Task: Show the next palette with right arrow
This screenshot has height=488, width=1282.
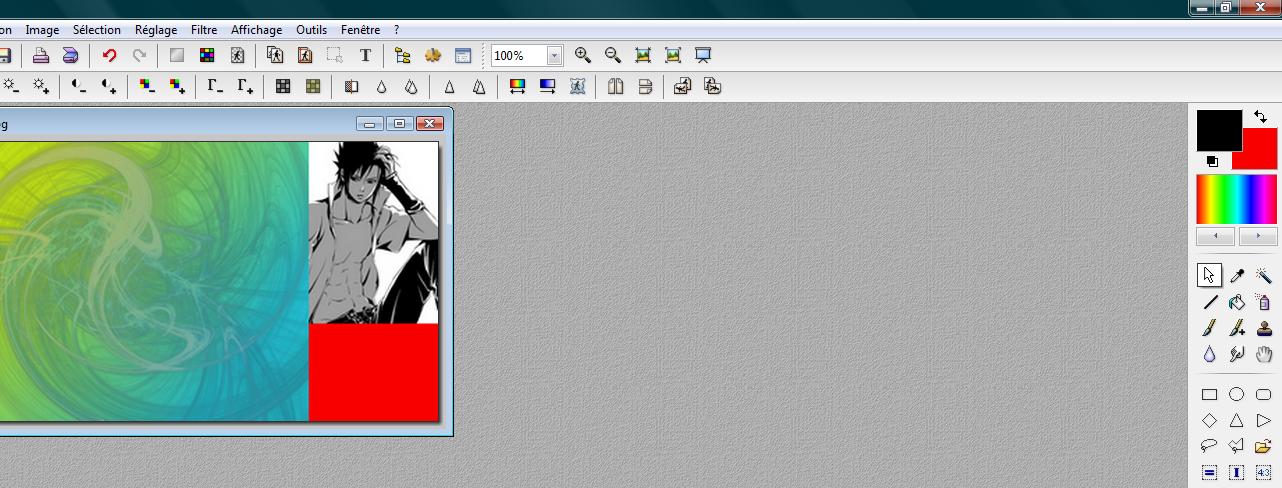Action: (1258, 237)
